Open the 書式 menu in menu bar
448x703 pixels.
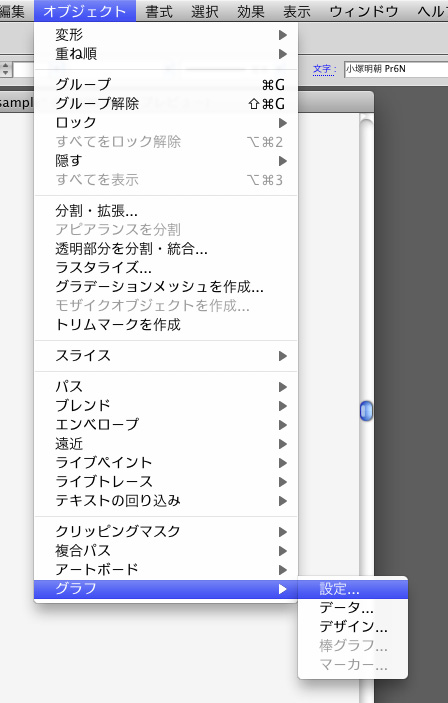point(159,11)
